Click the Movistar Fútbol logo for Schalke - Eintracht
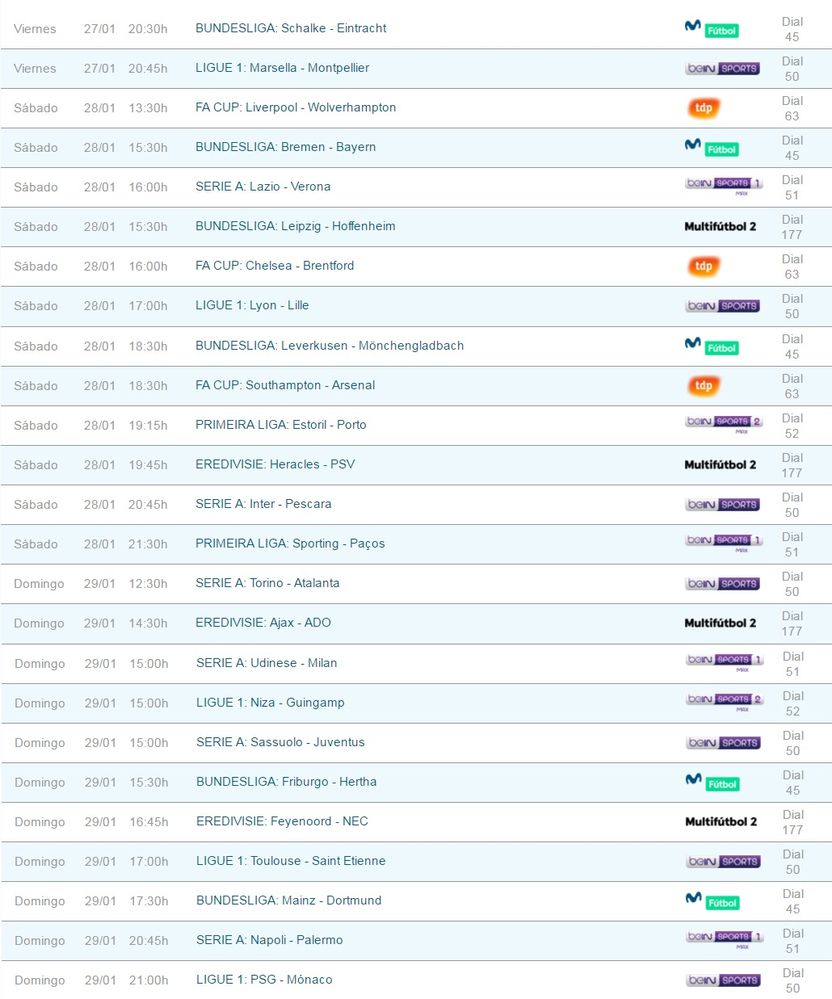The height and width of the screenshot is (999, 832). (711, 29)
